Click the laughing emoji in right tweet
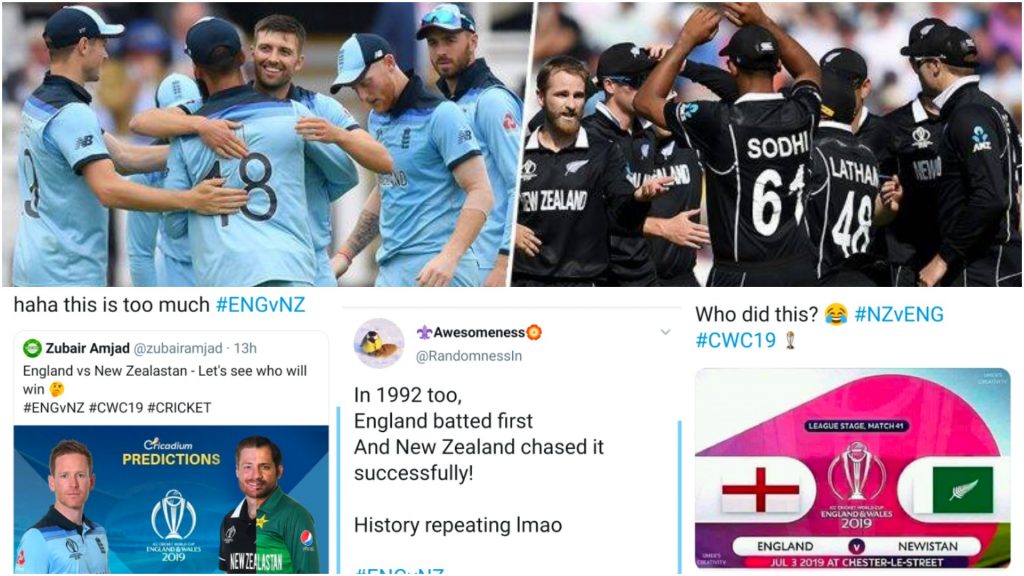Viewport: 1024px width, 576px height. tap(835, 314)
